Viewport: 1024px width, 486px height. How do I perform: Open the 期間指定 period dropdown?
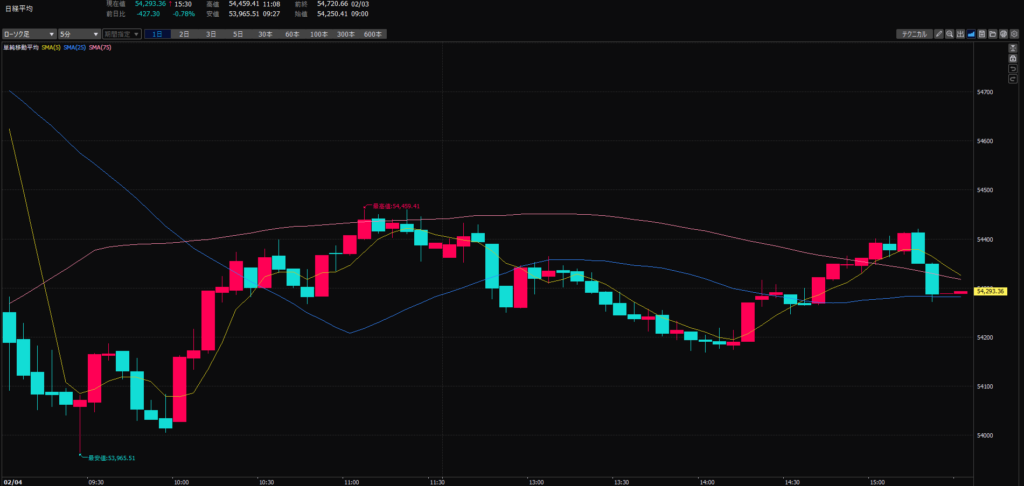[121, 34]
